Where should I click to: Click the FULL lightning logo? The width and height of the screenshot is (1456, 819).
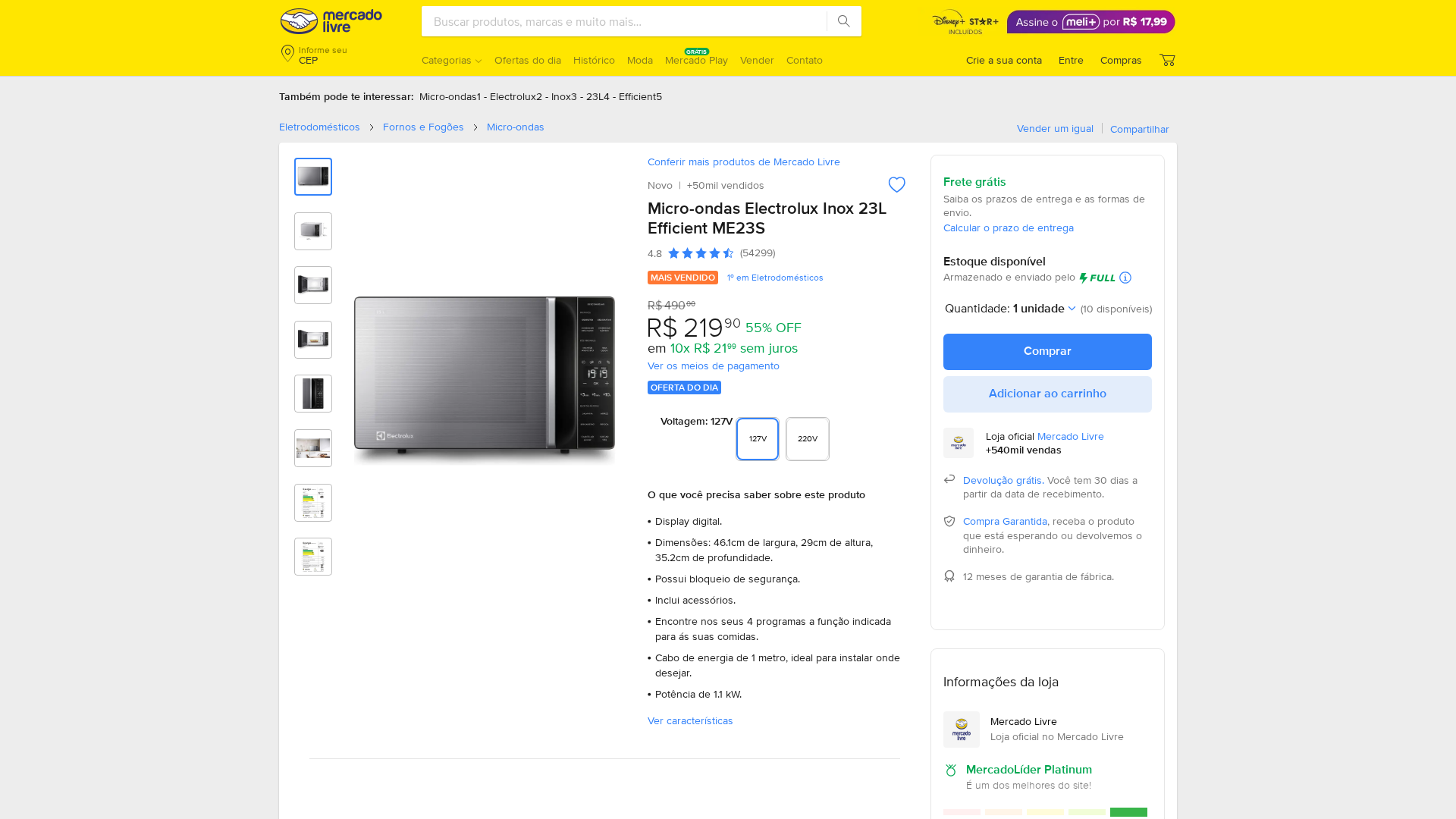[1097, 278]
